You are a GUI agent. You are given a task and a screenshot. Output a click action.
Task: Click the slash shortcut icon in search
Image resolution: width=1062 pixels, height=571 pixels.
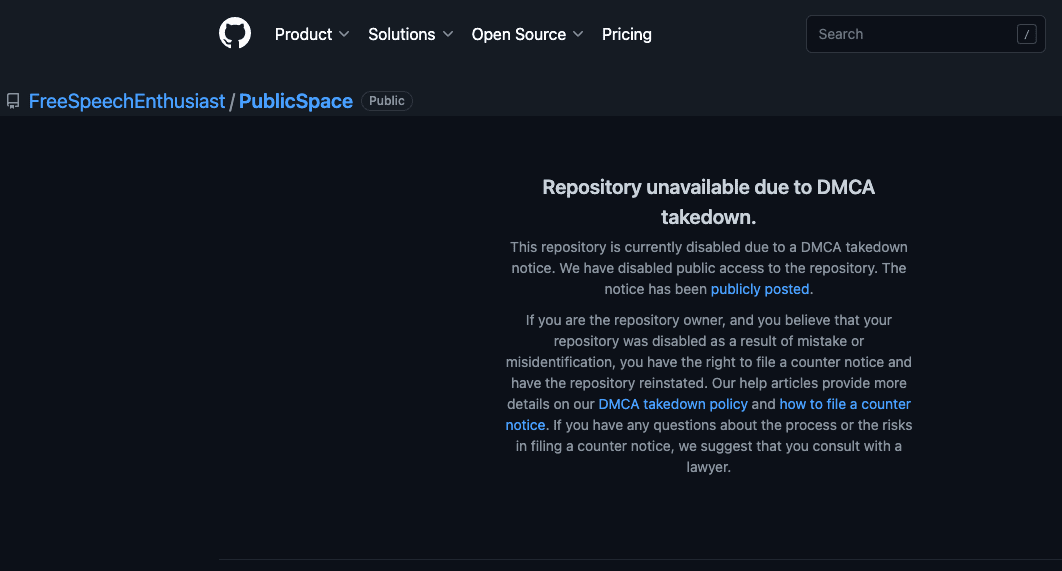(1026, 34)
